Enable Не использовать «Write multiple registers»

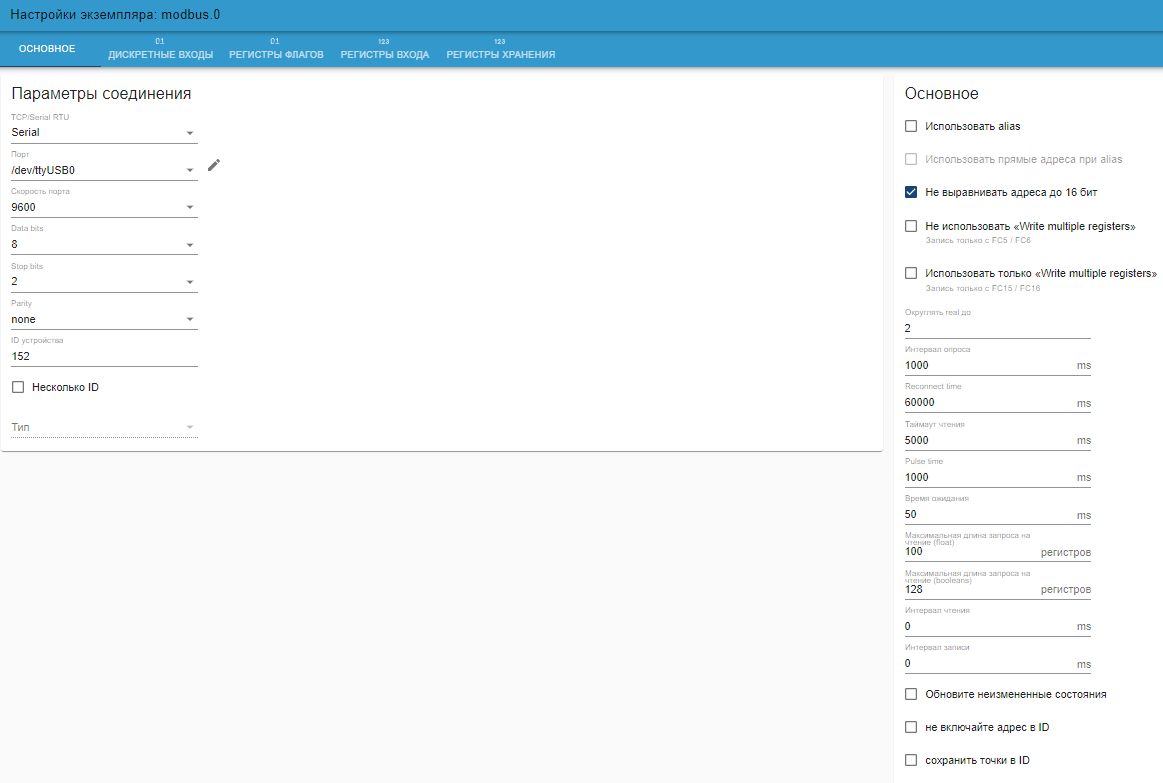(x=911, y=226)
